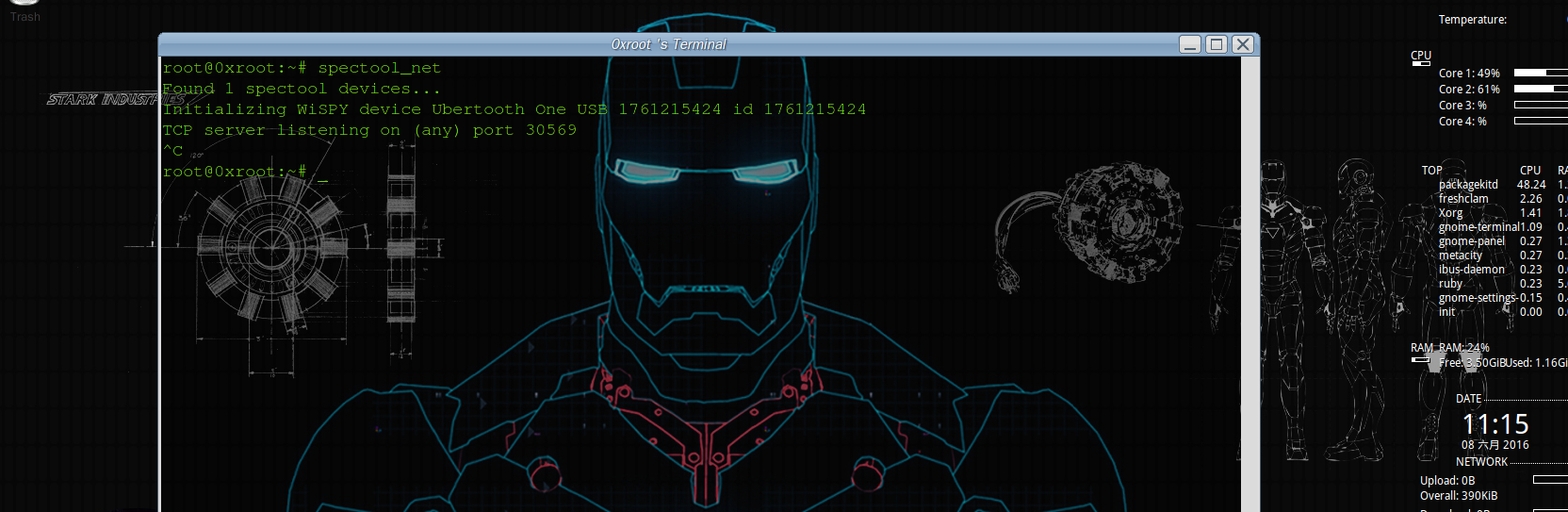
Task: Click the Core 3 usage bar
Action: [x=1541, y=105]
